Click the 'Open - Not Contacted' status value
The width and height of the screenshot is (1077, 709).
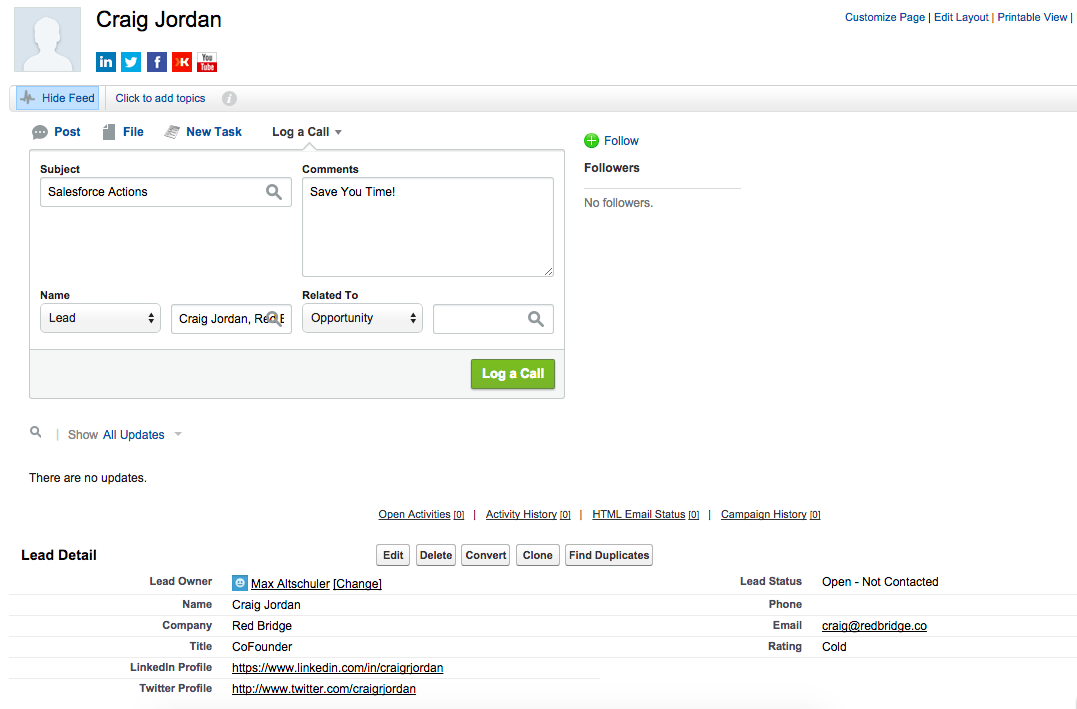[x=880, y=582]
